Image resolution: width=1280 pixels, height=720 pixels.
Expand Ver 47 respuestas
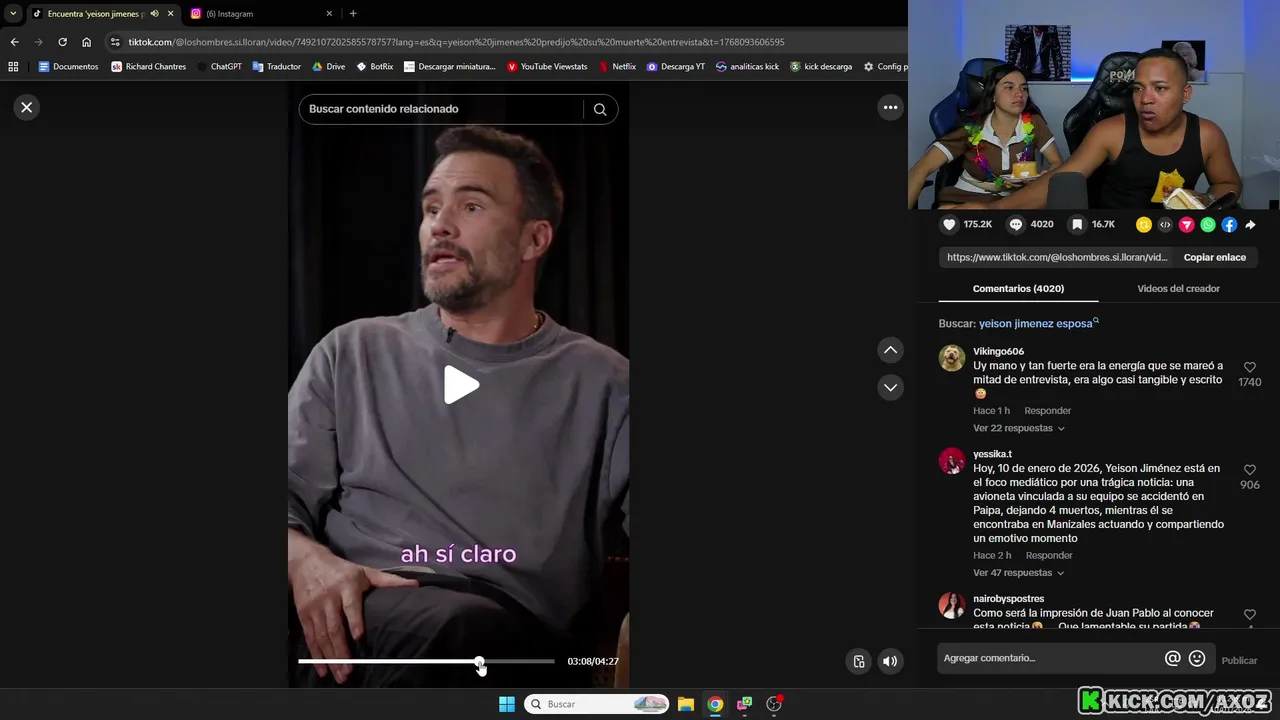[x=1018, y=573]
